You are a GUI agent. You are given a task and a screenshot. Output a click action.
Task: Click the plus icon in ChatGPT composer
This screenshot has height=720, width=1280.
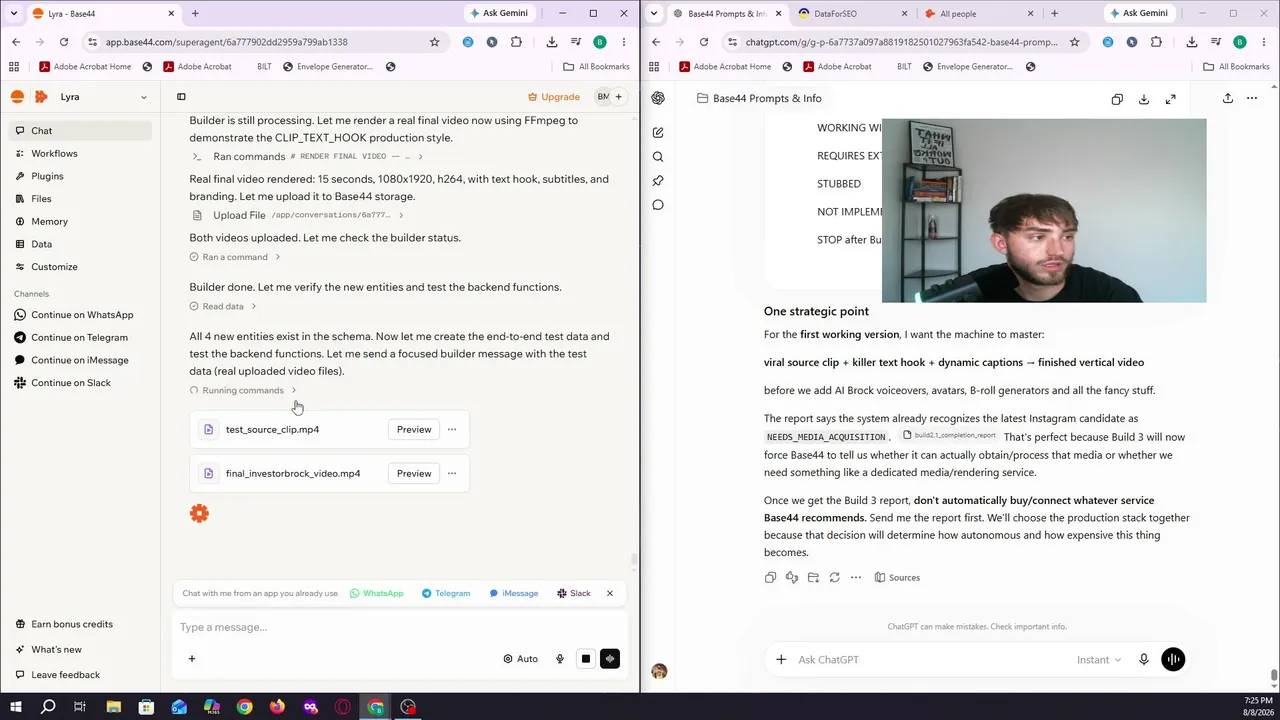click(x=781, y=660)
